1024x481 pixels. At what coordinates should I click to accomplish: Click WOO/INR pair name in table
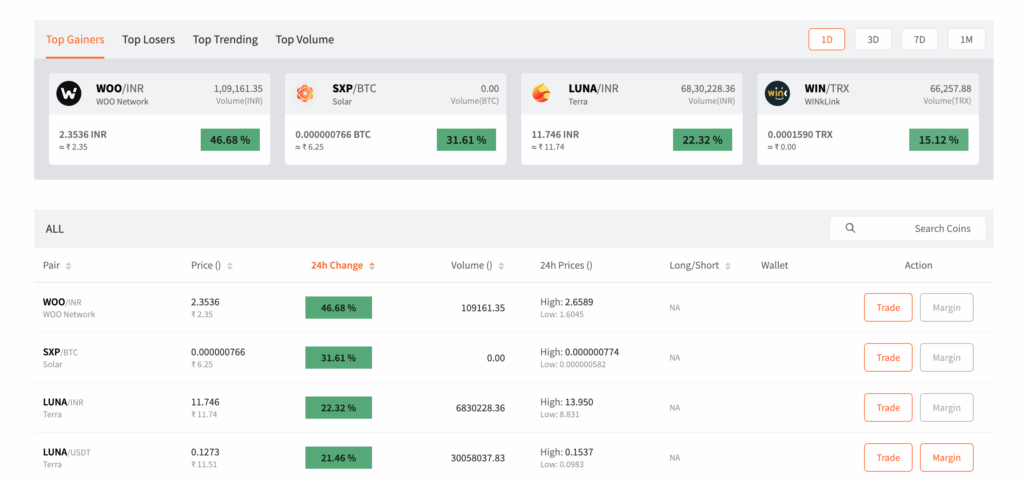coord(62,302)
